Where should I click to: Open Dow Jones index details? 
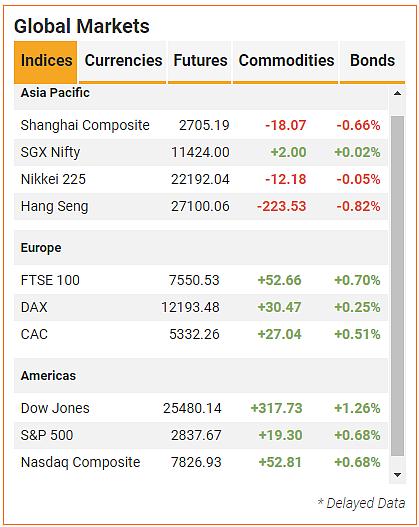[201, 408]
